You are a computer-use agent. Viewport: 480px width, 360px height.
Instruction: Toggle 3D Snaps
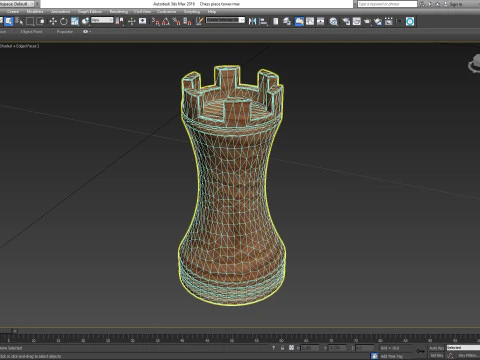tap(156, 21)
